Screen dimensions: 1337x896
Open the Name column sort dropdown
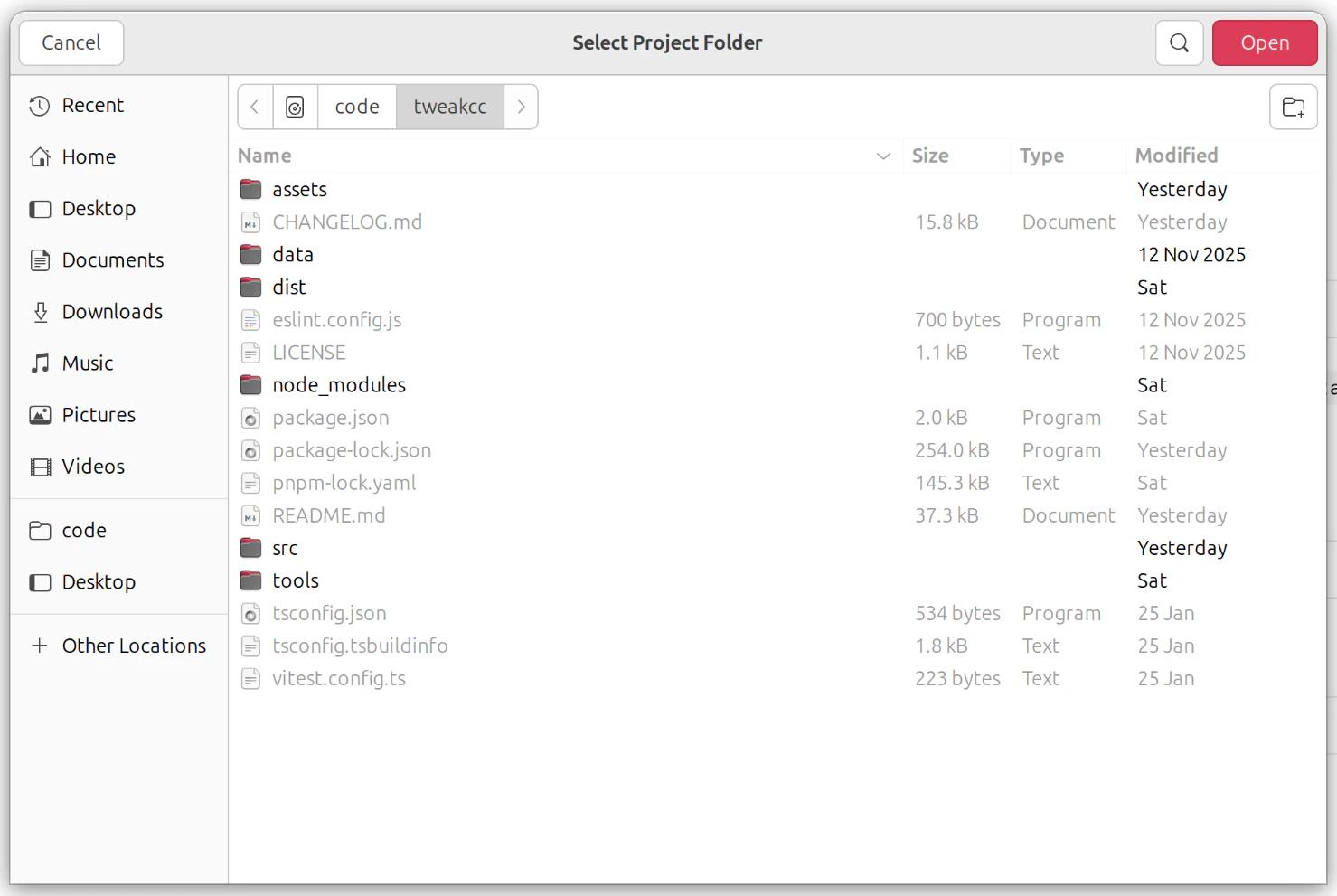point(883,156)
